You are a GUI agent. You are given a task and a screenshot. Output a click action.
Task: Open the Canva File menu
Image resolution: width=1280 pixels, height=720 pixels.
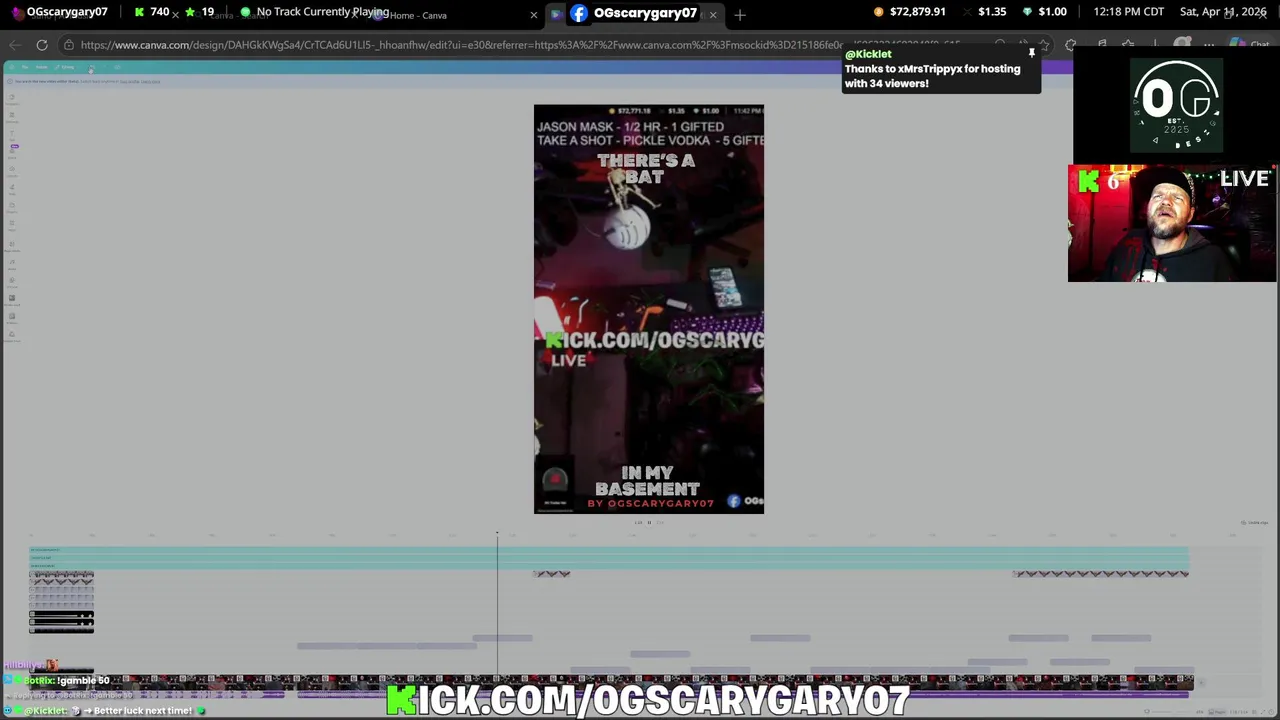(x=24, y=67)
